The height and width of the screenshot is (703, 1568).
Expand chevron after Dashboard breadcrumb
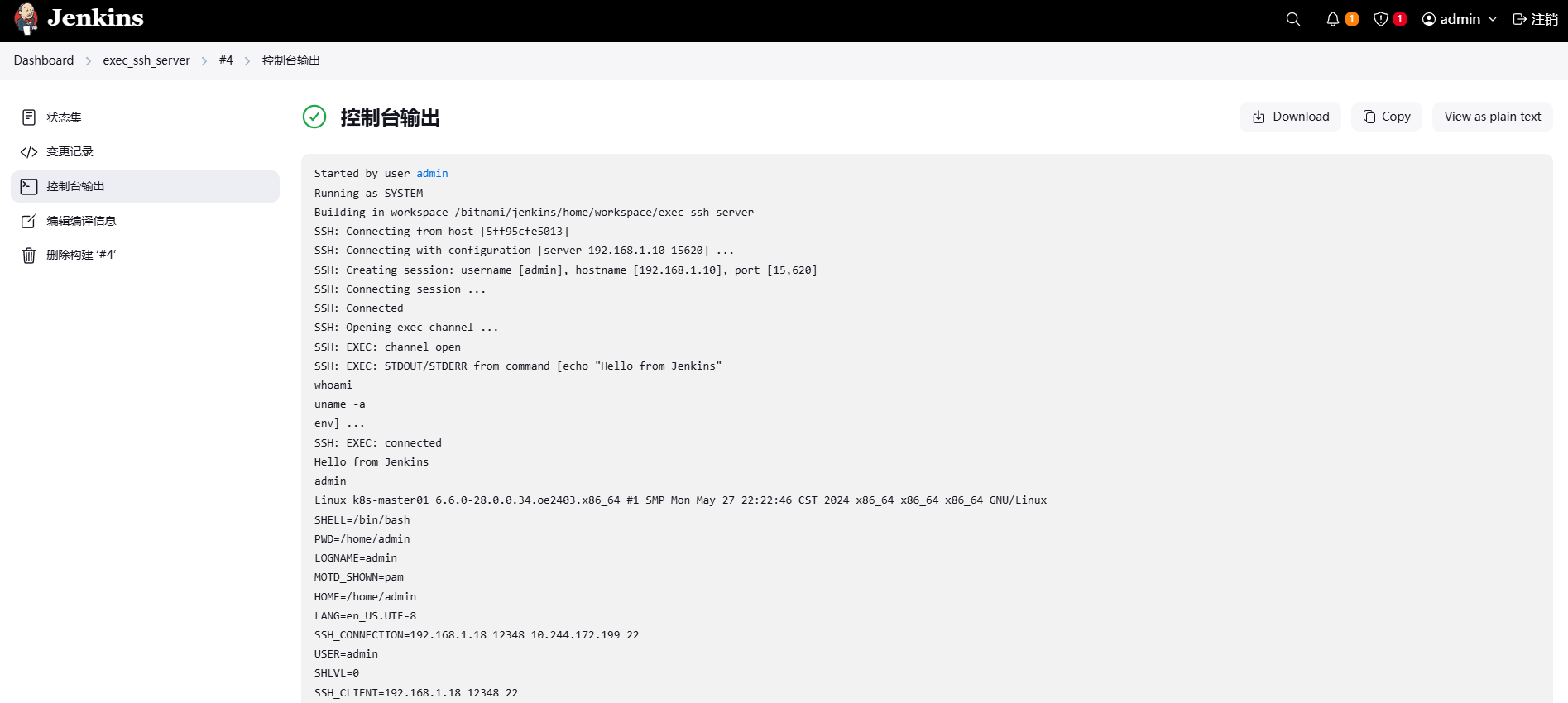tap(89, 61)
